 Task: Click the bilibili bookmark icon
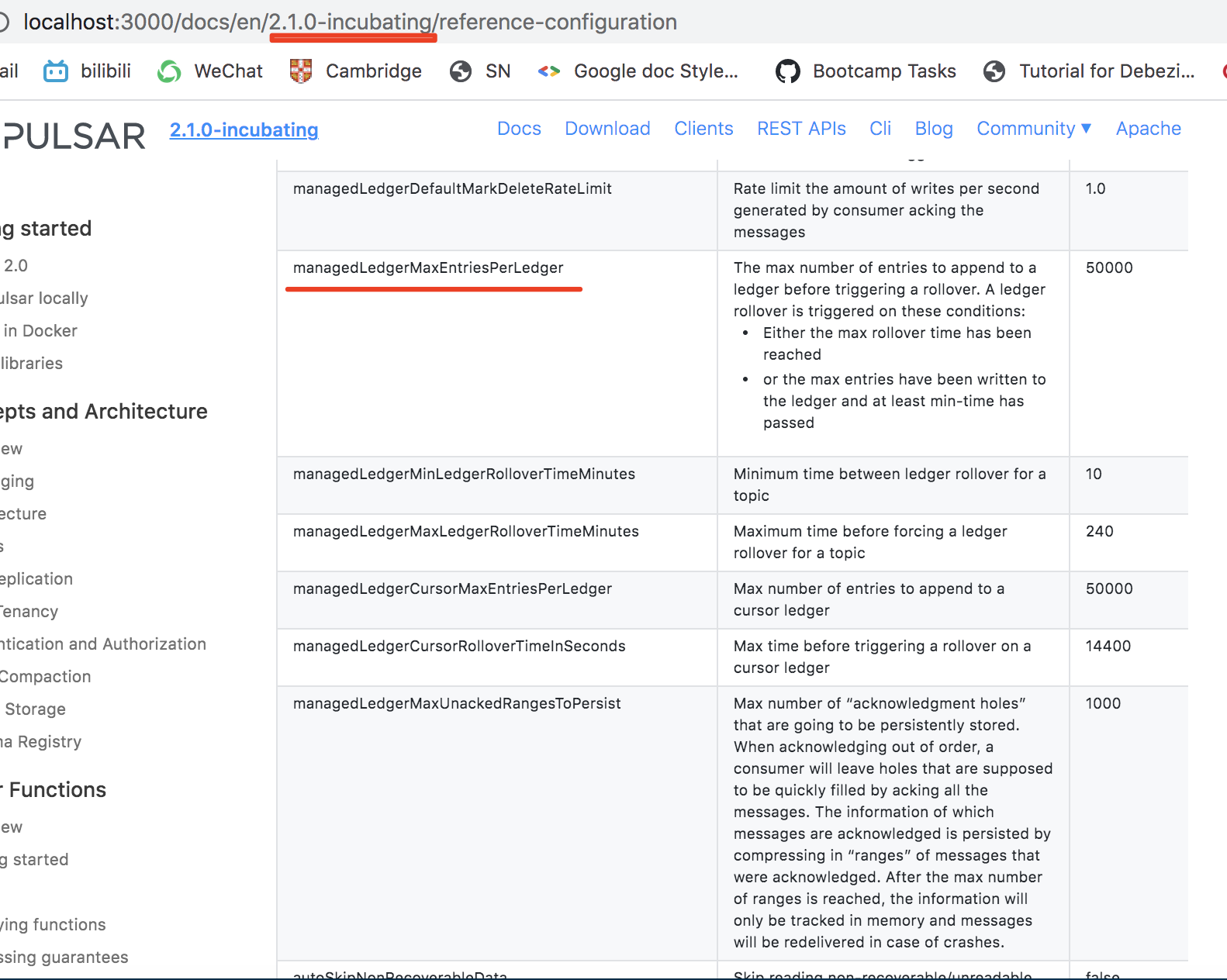coord(56,71)
